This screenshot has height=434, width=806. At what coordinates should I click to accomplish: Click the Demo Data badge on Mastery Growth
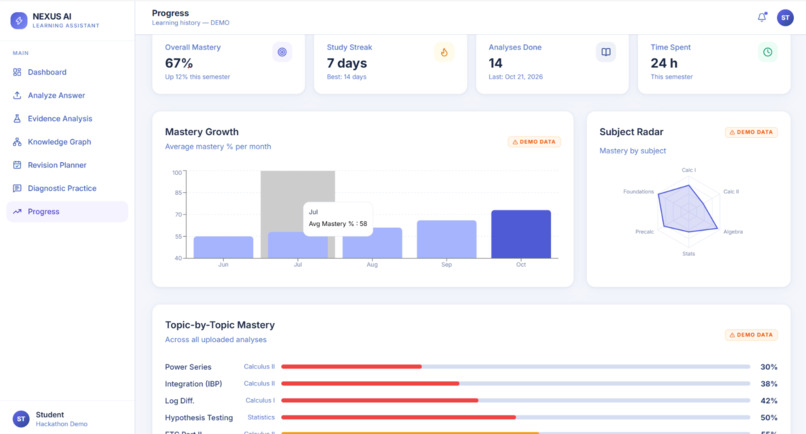click(534, 142)
